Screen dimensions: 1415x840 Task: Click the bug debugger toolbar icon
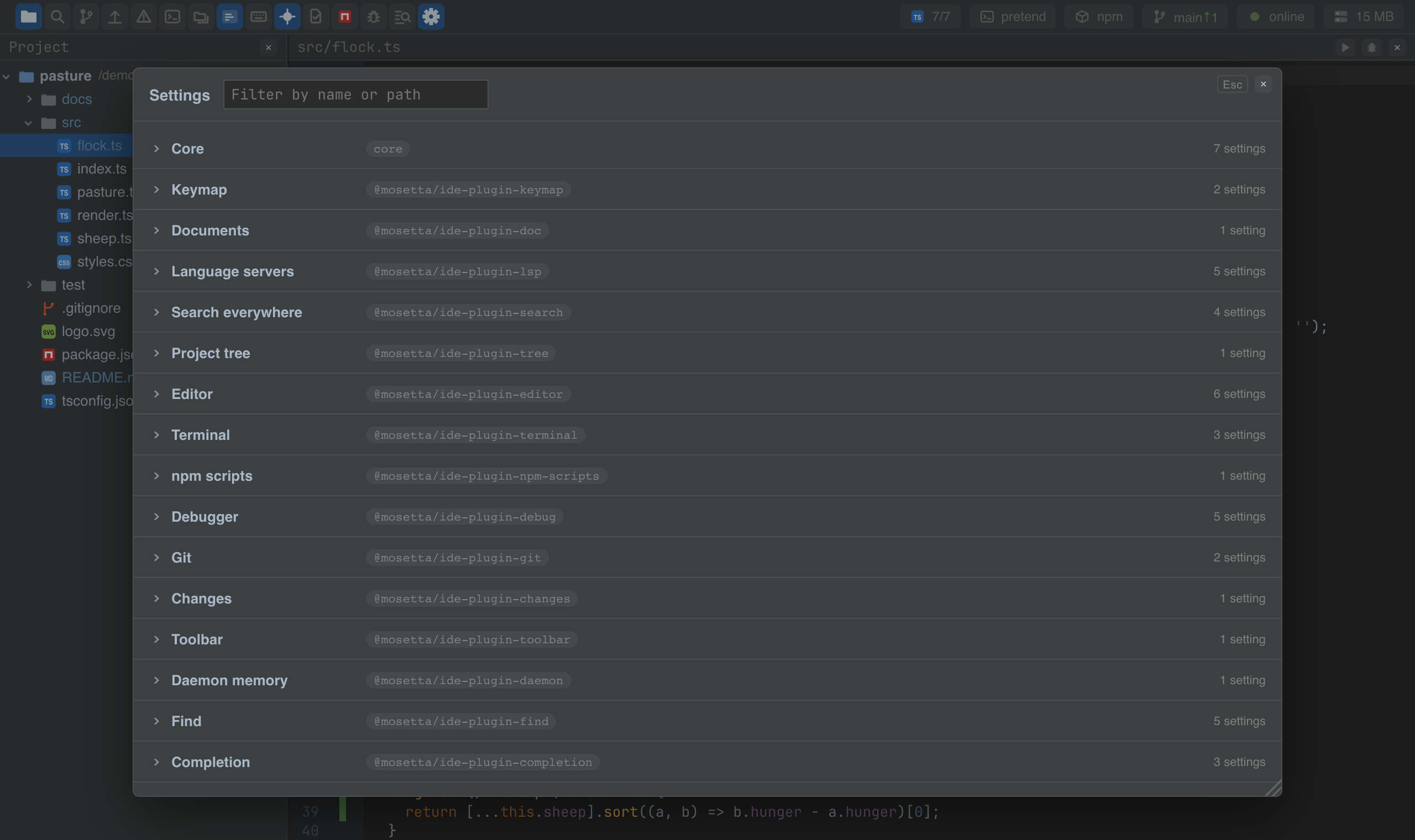pos(374,17)
